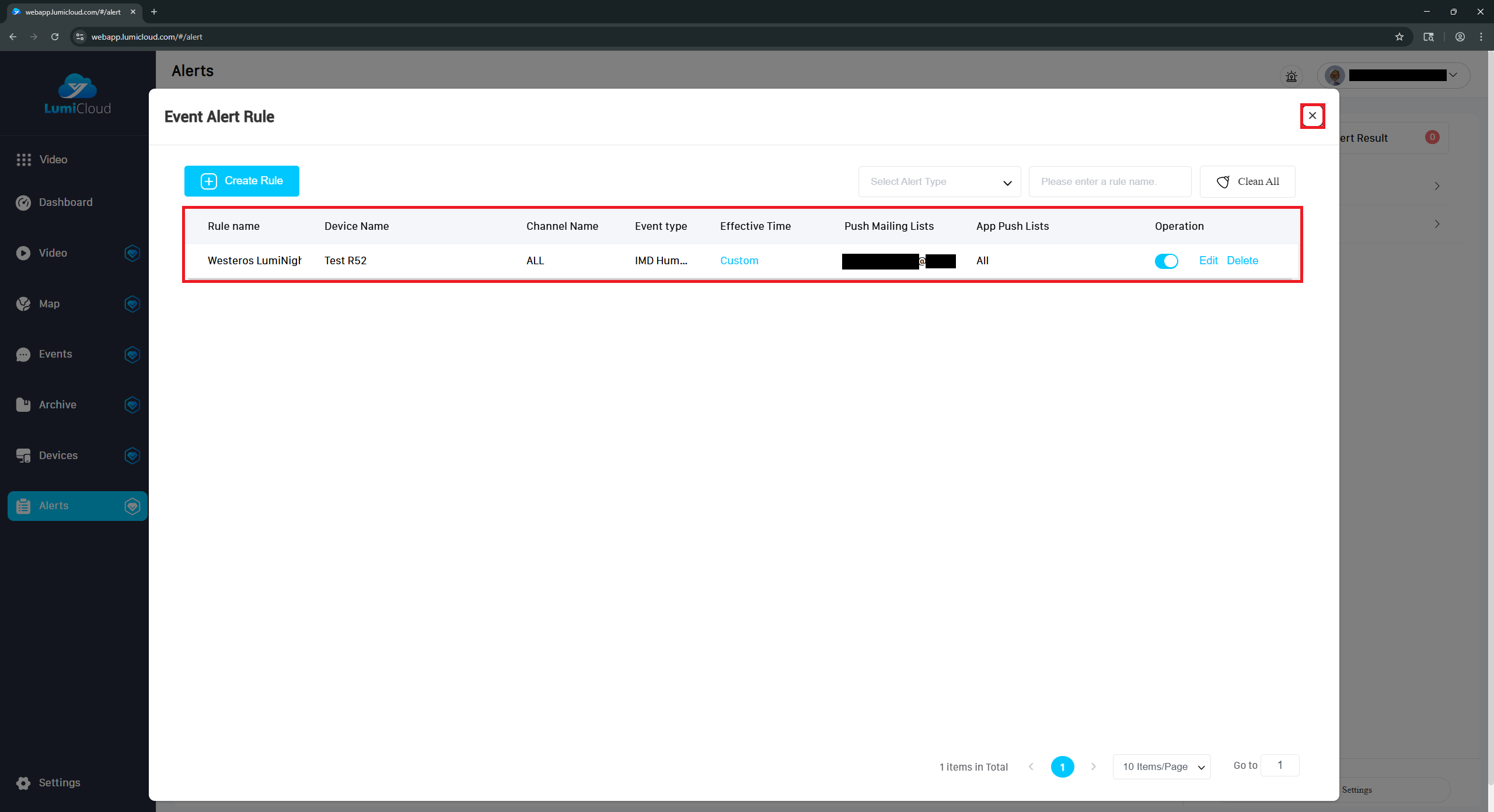
Task: Open the Archive sidebar item
Action: point(57,405)
